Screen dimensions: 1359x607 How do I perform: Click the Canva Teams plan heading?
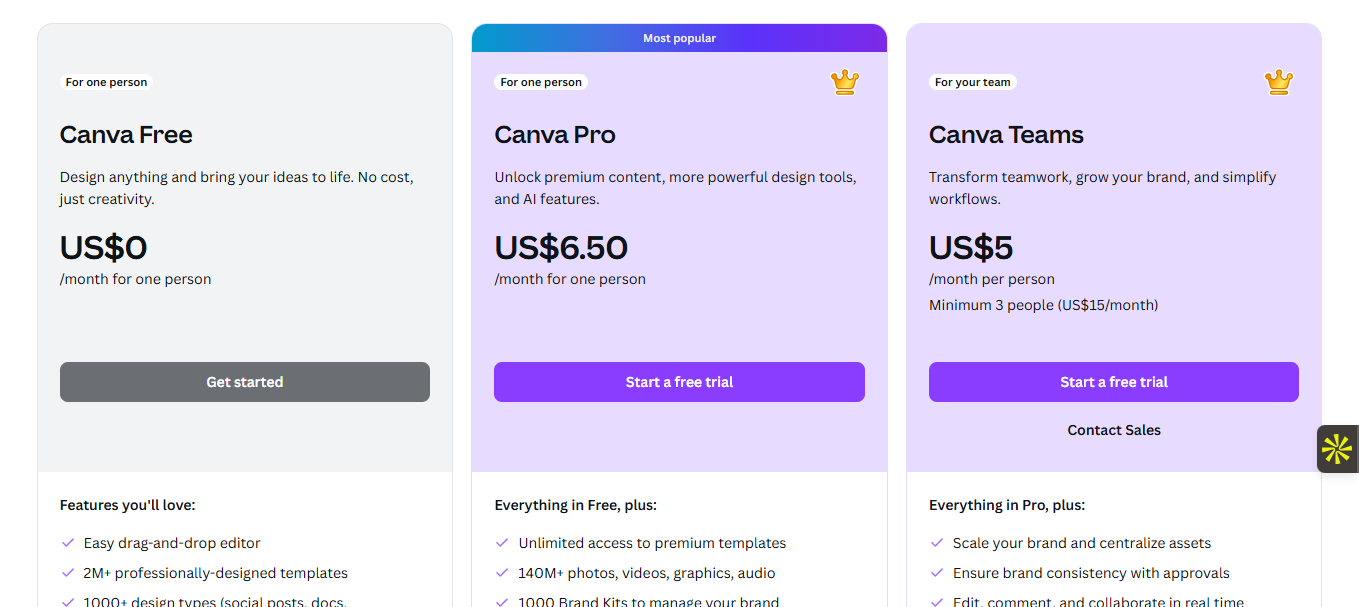click(1006, 135)
